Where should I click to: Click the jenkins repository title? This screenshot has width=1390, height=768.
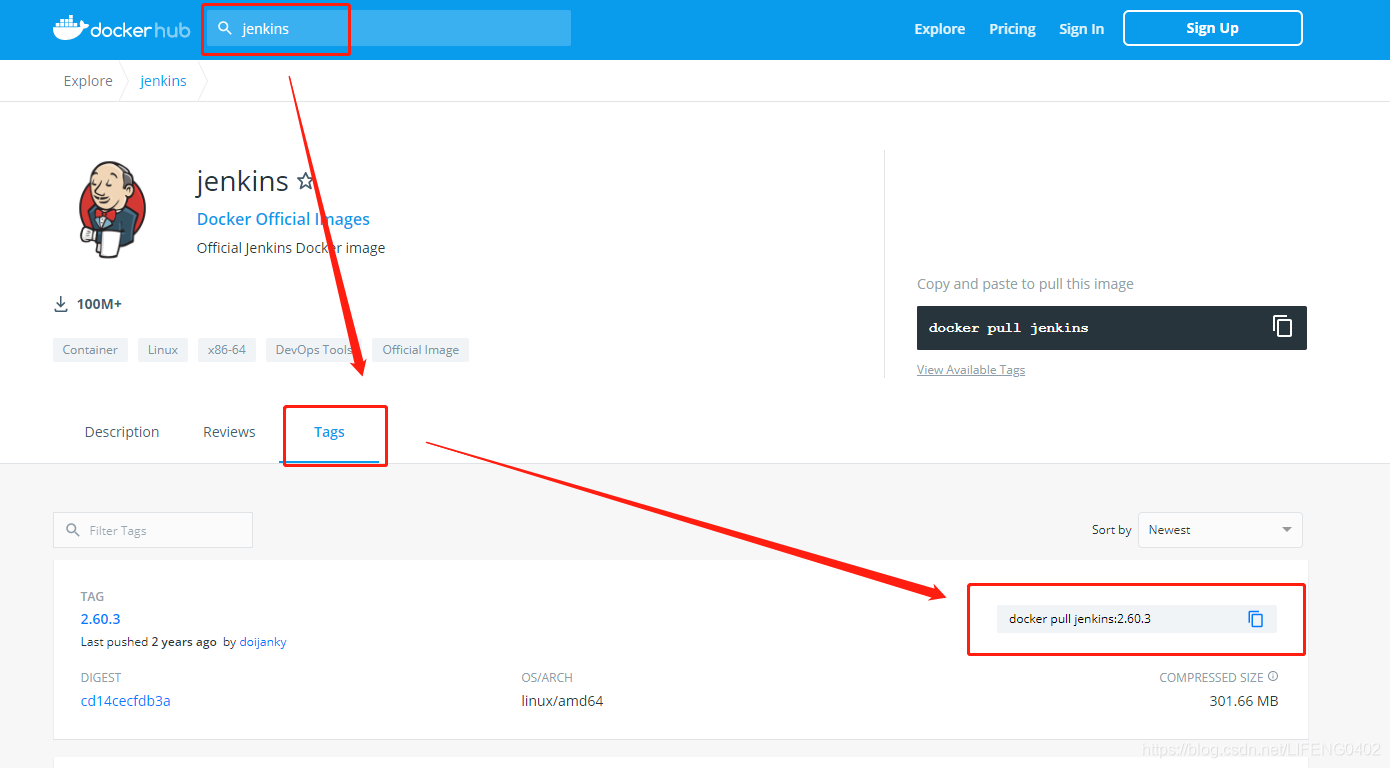[243, 181]
